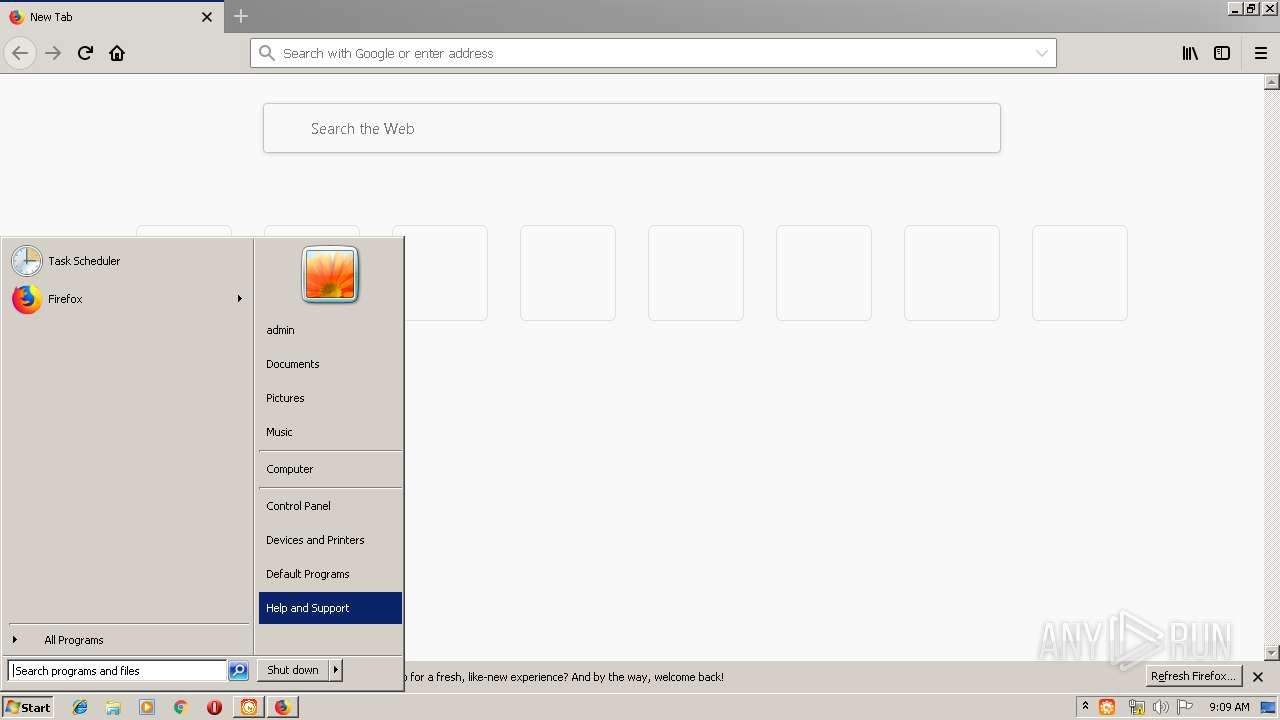Click the Shut down button

tap(293, 670)
